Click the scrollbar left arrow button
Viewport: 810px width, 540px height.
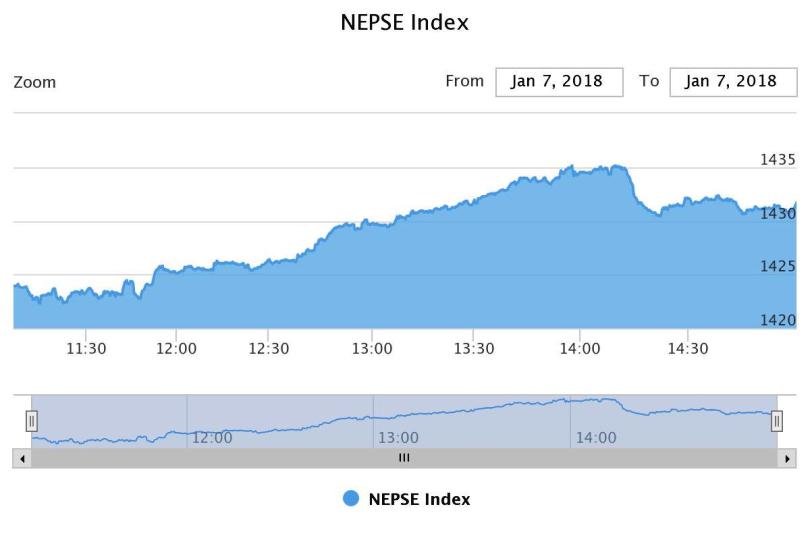(x=21, y=458)
